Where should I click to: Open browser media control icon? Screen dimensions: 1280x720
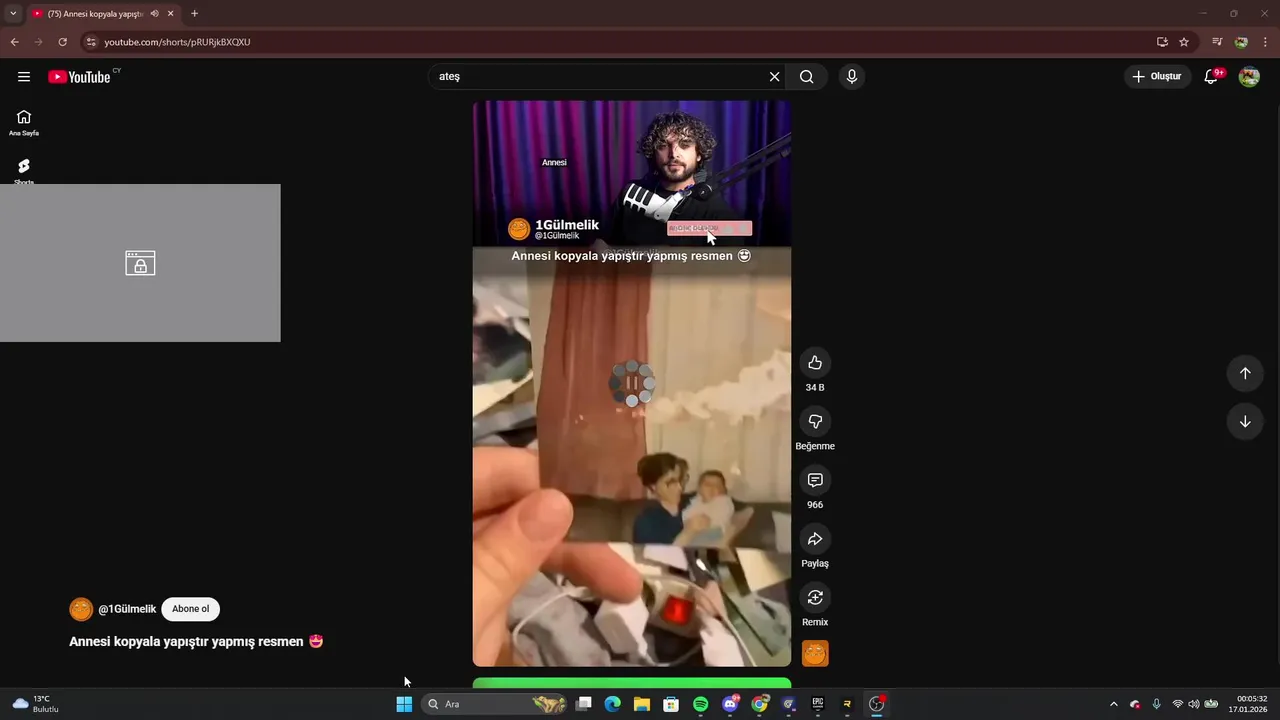(1217, 42)
